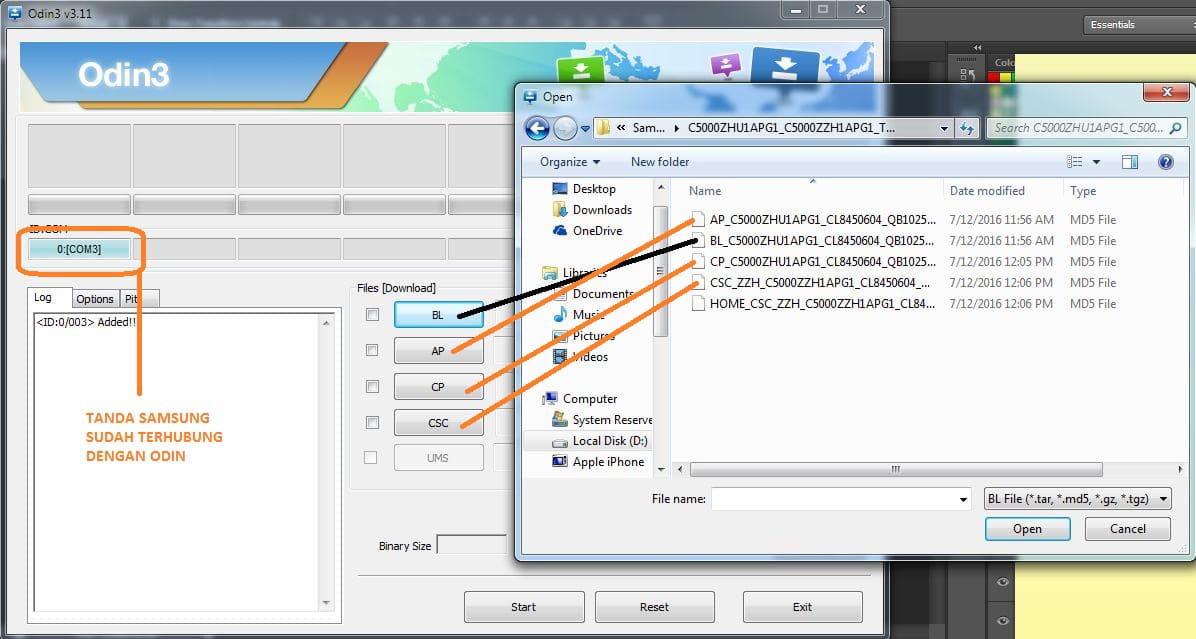Click the HOME_CSC_ZZH file icon

point(697,303)
